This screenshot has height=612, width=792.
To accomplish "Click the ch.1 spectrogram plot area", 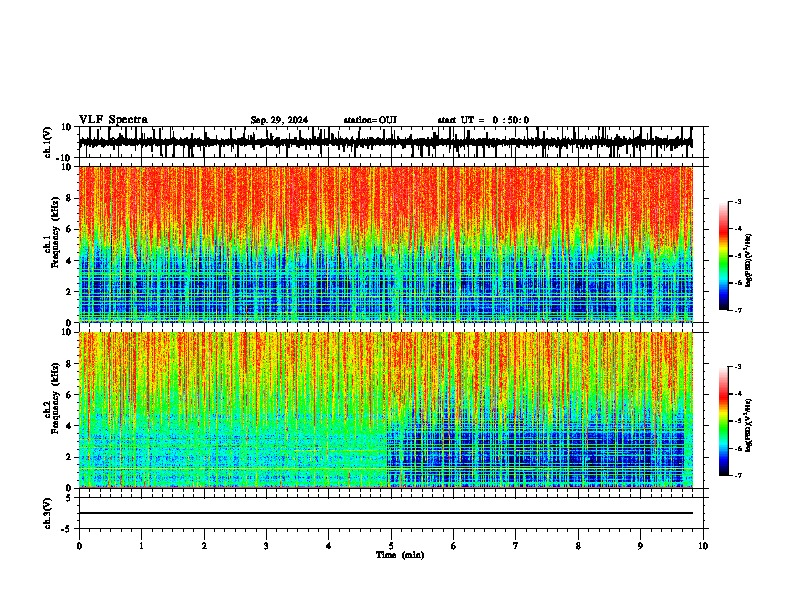I will pyautogui.click(x=385, y=244).
